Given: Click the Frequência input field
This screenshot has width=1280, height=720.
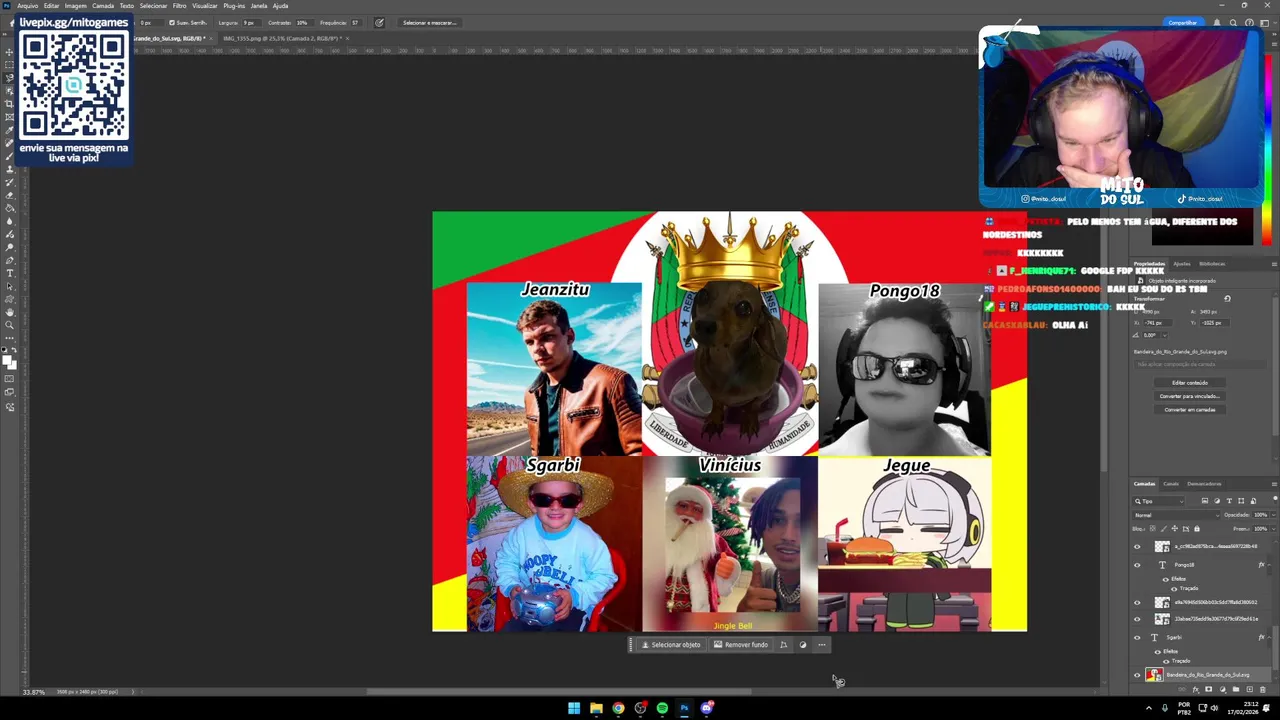Looking at the screenshot, I should [355, 22].
